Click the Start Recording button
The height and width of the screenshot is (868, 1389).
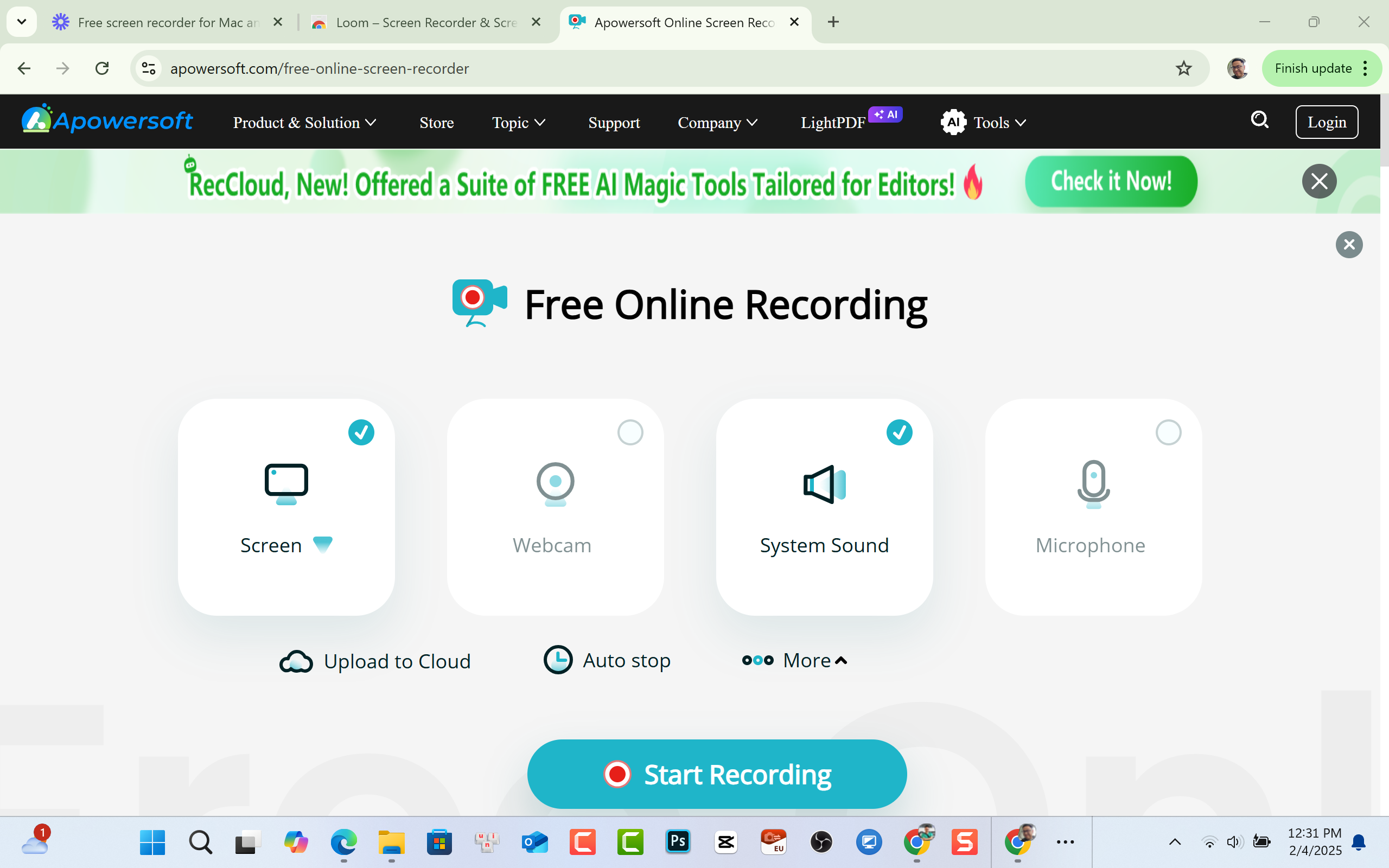click(716, 774)
